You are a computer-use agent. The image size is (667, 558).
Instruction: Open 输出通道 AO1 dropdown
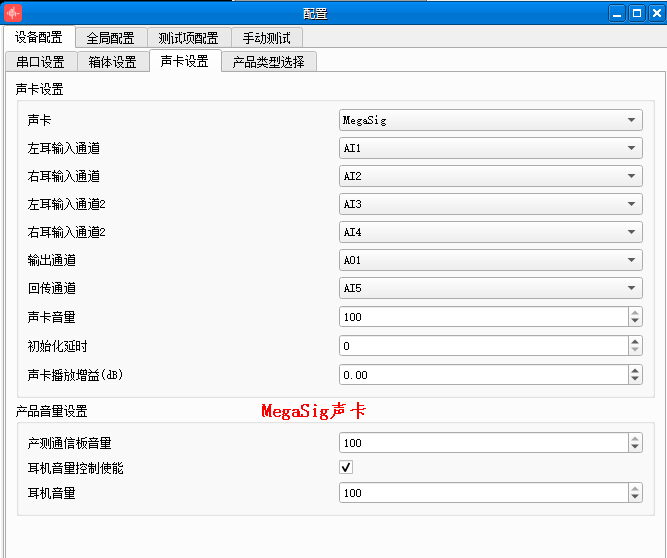click(490, 260)
